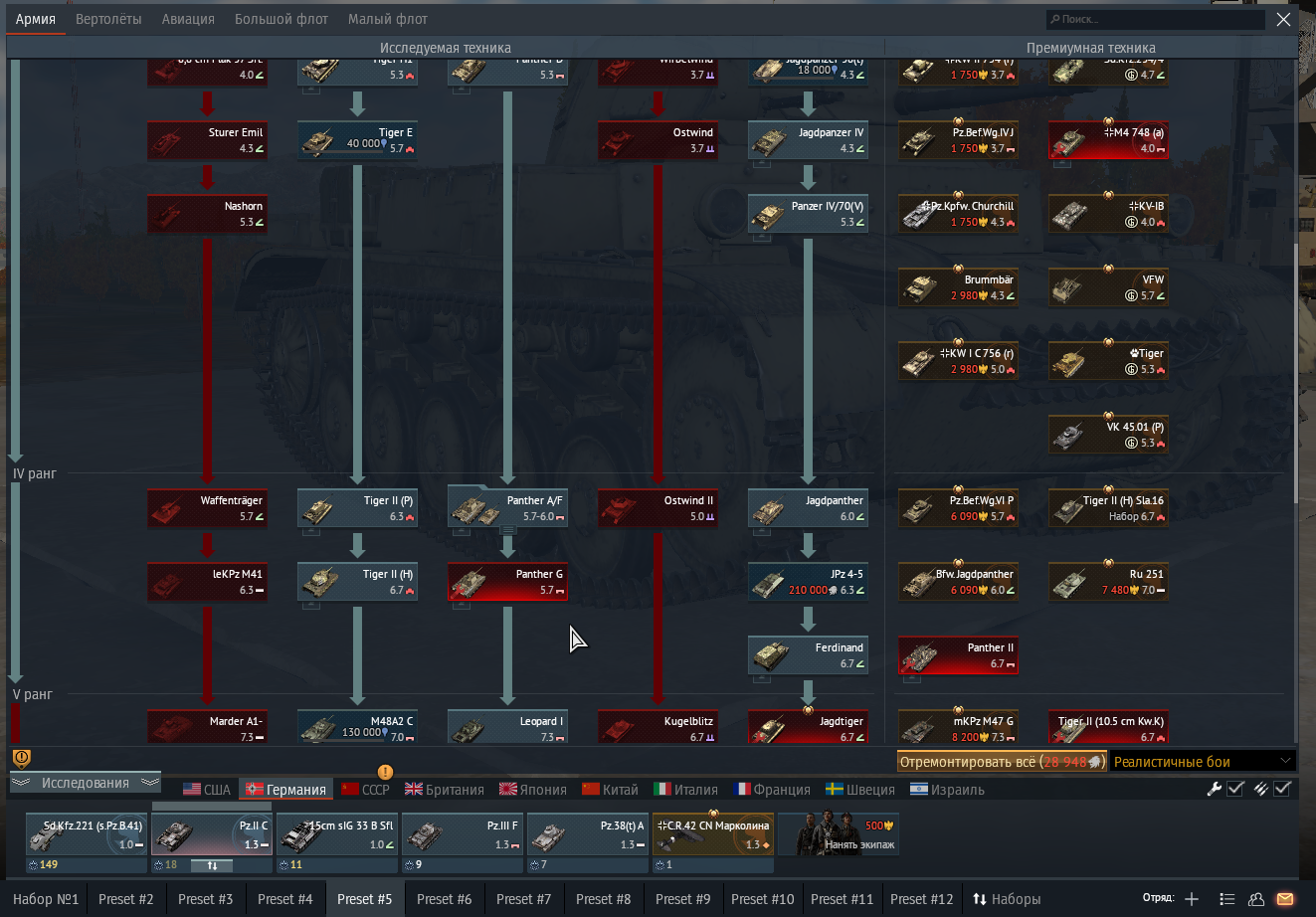Switch to the Большой флот tab
Image resolution: width=1316 pixels, height=917 pixels.
tap(282, 19)
